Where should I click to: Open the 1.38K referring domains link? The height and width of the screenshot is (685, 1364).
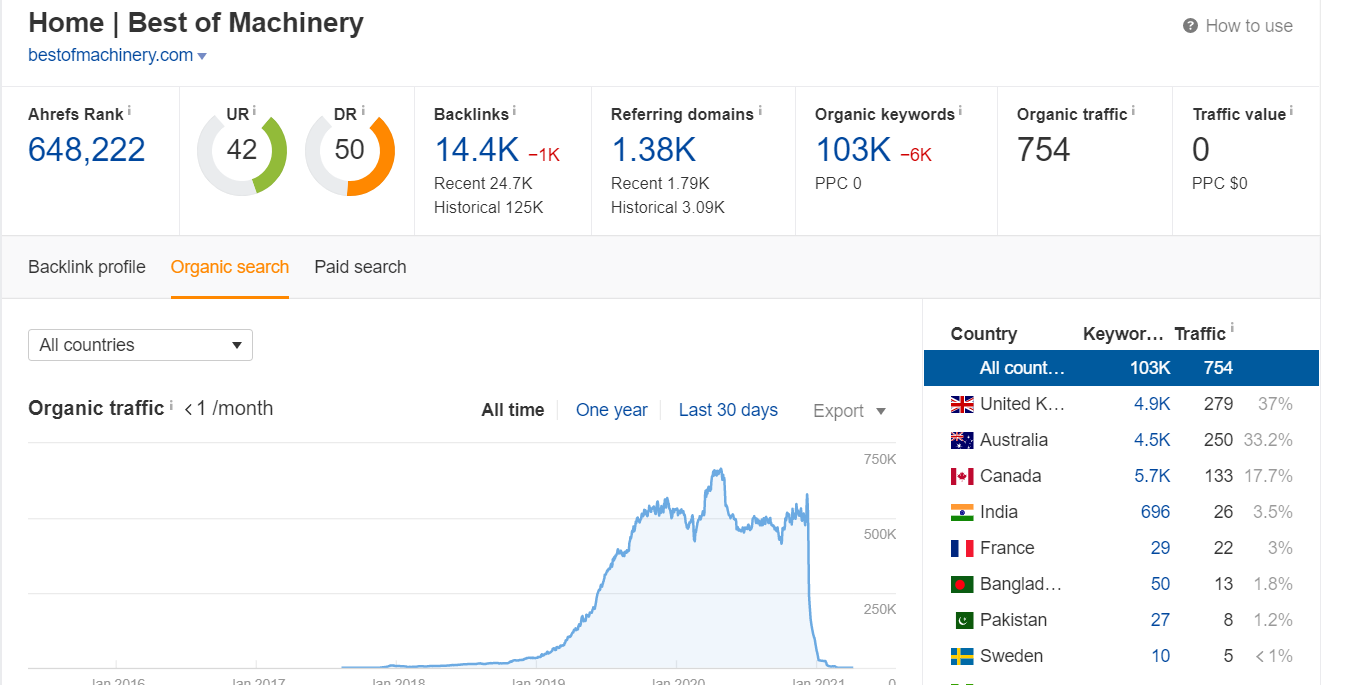tap(653, 150)
